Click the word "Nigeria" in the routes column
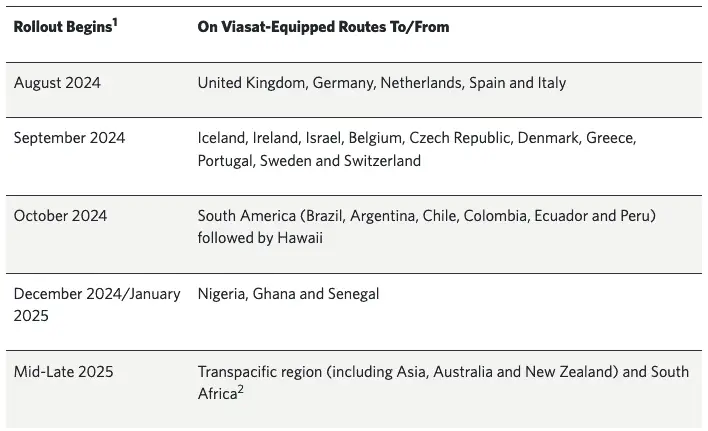The width and height of the screenshot is (708, 431). pos(221,294)
